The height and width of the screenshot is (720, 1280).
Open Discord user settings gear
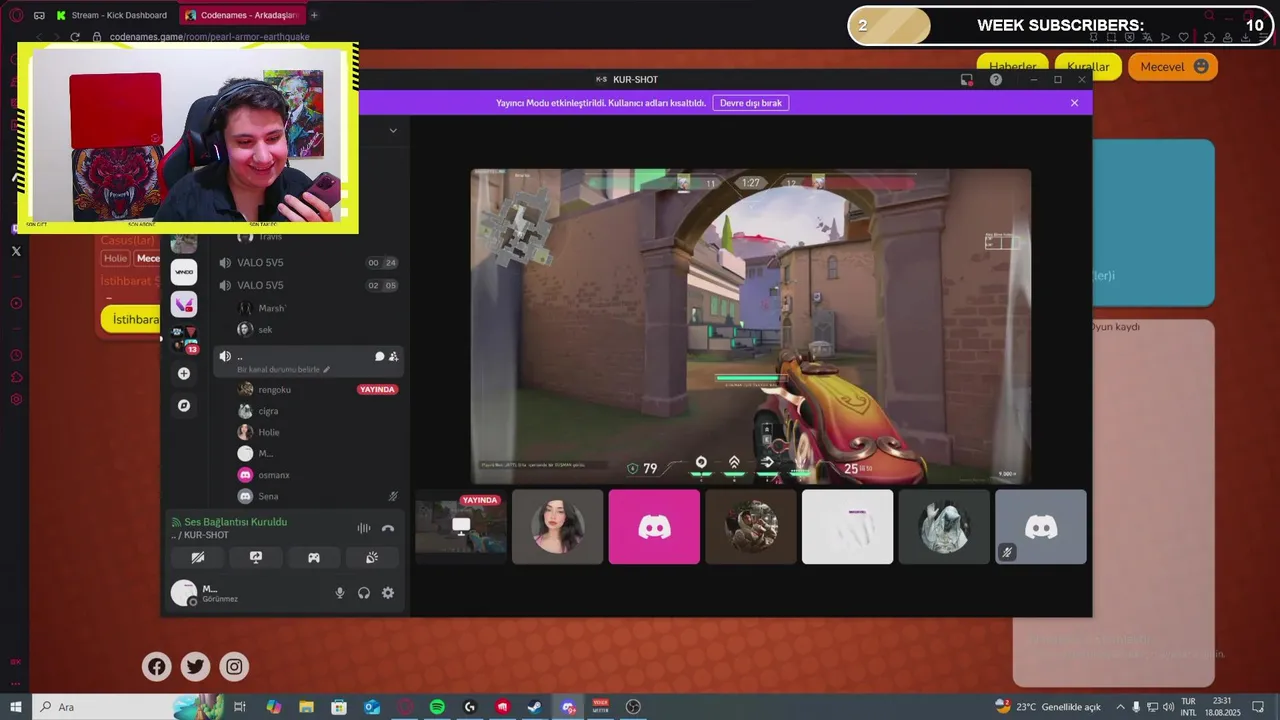(x=388, y=593)
